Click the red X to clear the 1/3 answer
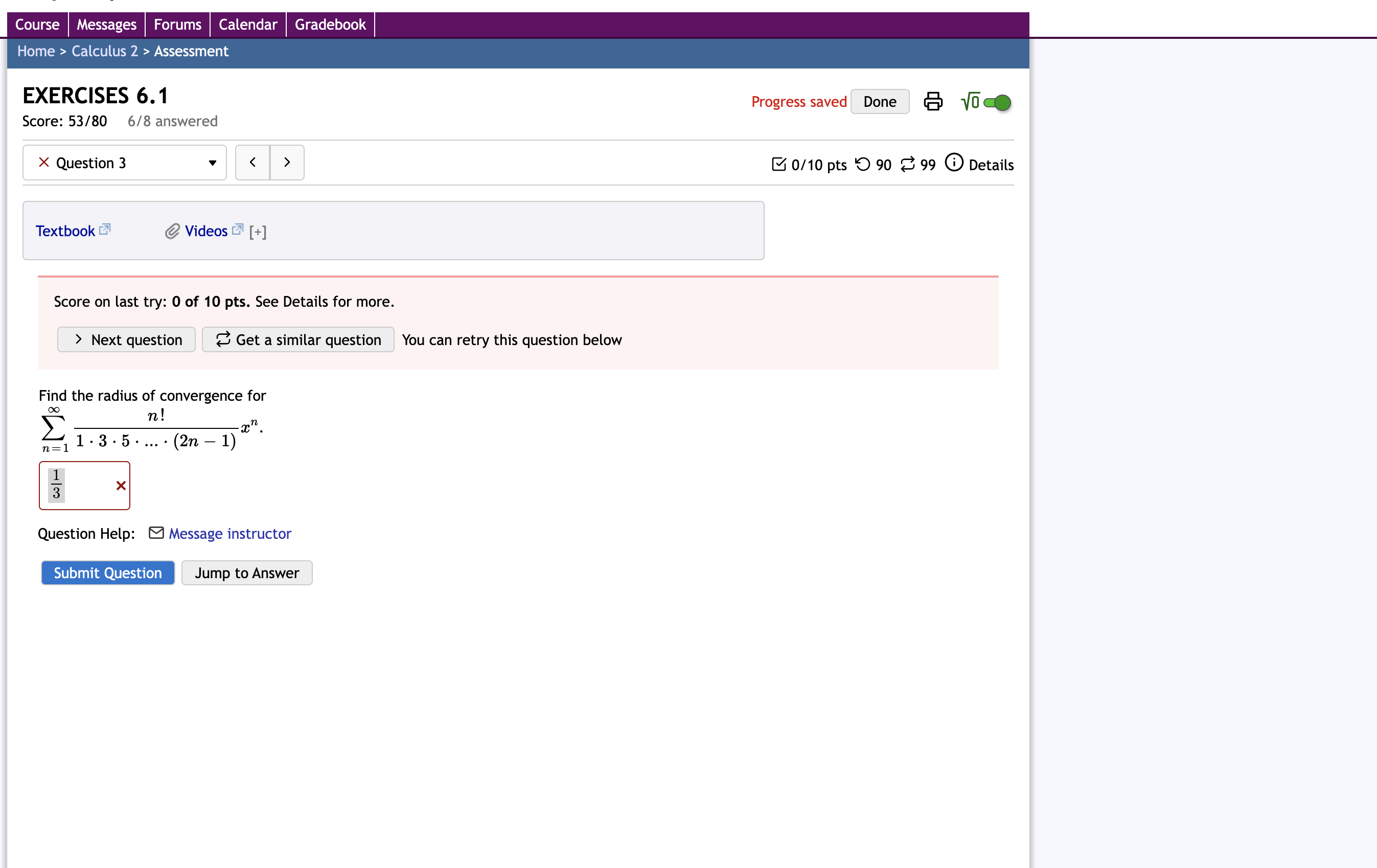Screen dimensions: 1377x868 pyautogui.click(x=121, y=486)
